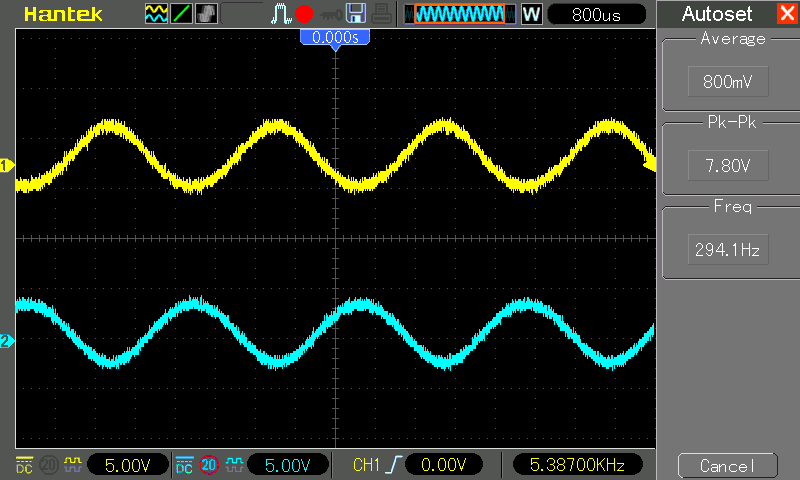800x480 pixels.
Task: Click the waveform memory overview thumbnail
Action: click(459, 14)
